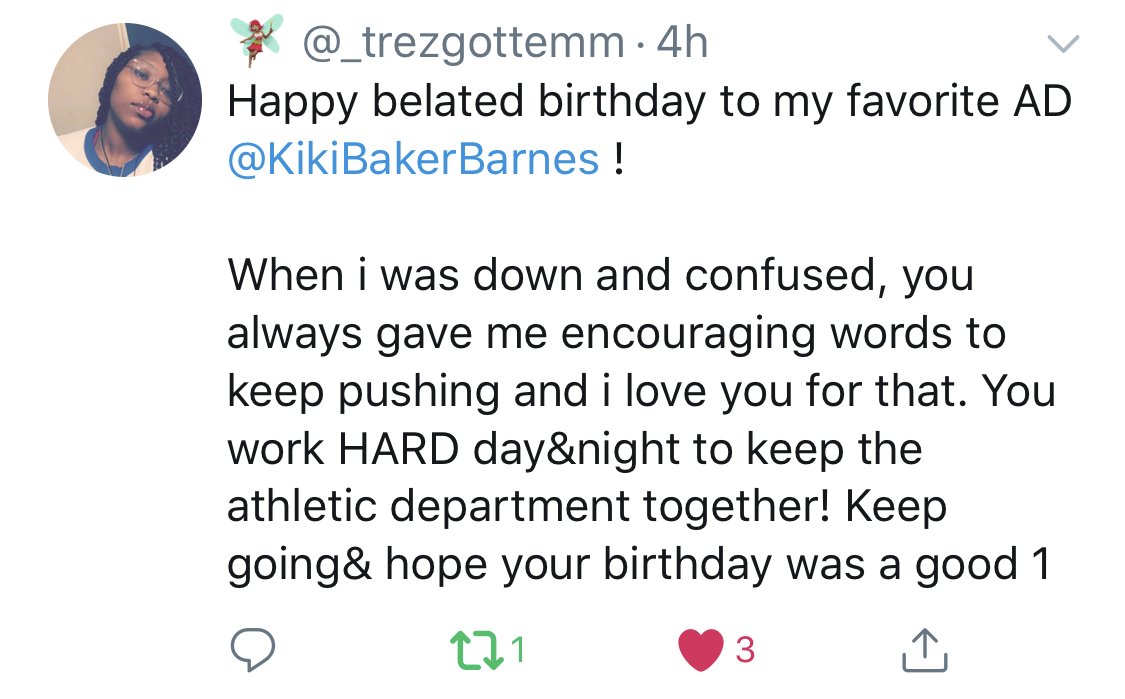Click the fairy emoji display name
1125x699 pixels.
[x=256, y=39]
